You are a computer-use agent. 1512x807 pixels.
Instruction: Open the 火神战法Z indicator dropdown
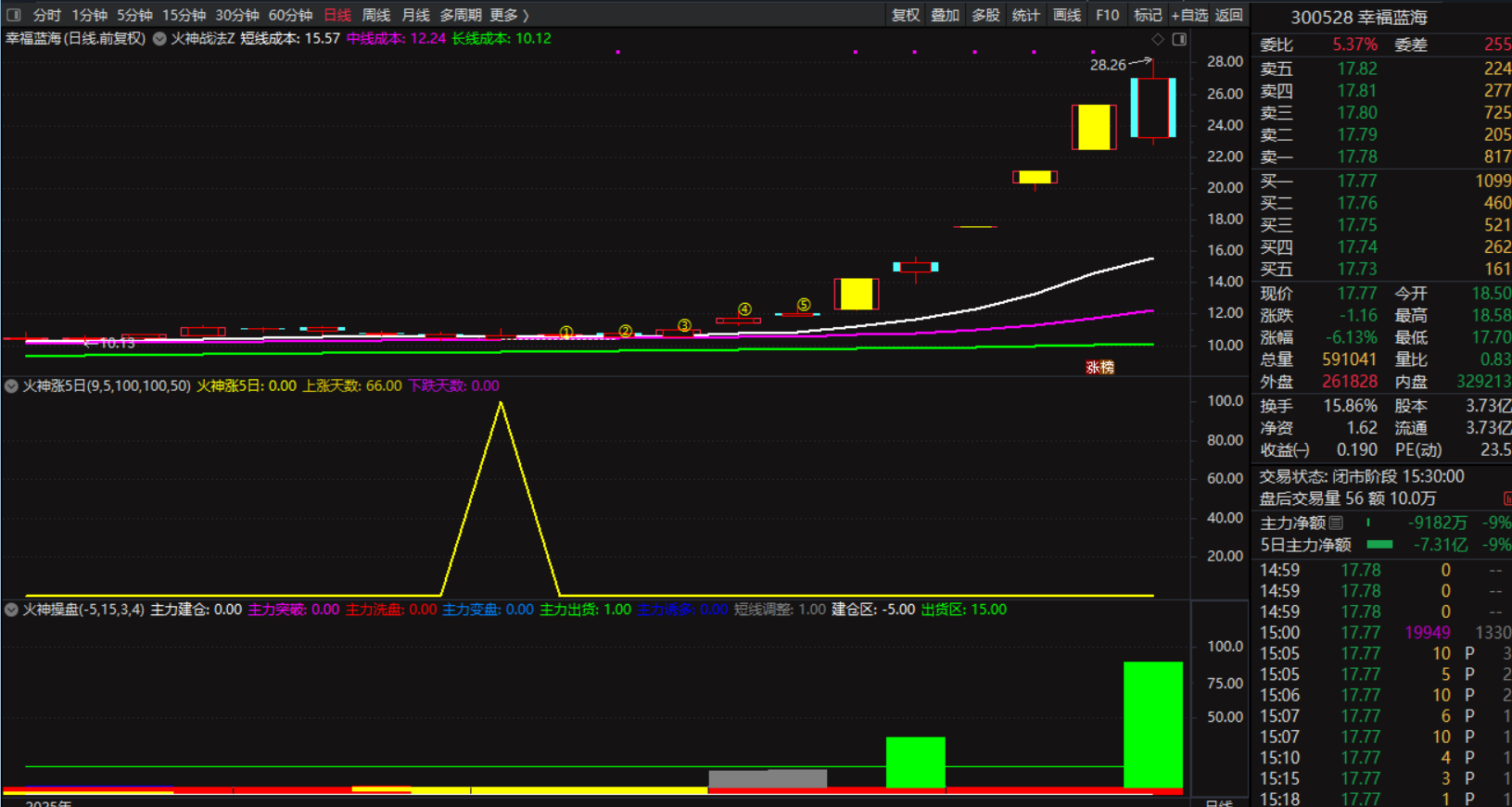[x=159, y=39]
